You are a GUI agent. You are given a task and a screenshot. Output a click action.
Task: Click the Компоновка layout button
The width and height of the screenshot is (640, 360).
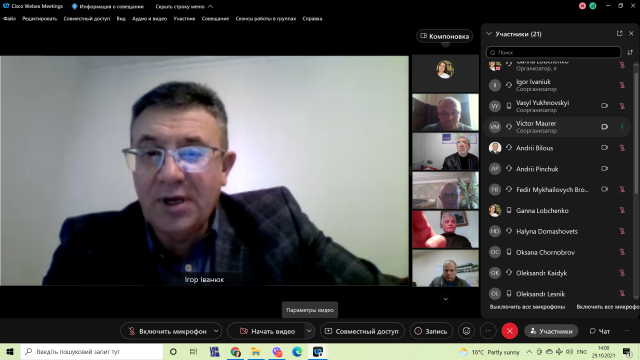(444, 36)
